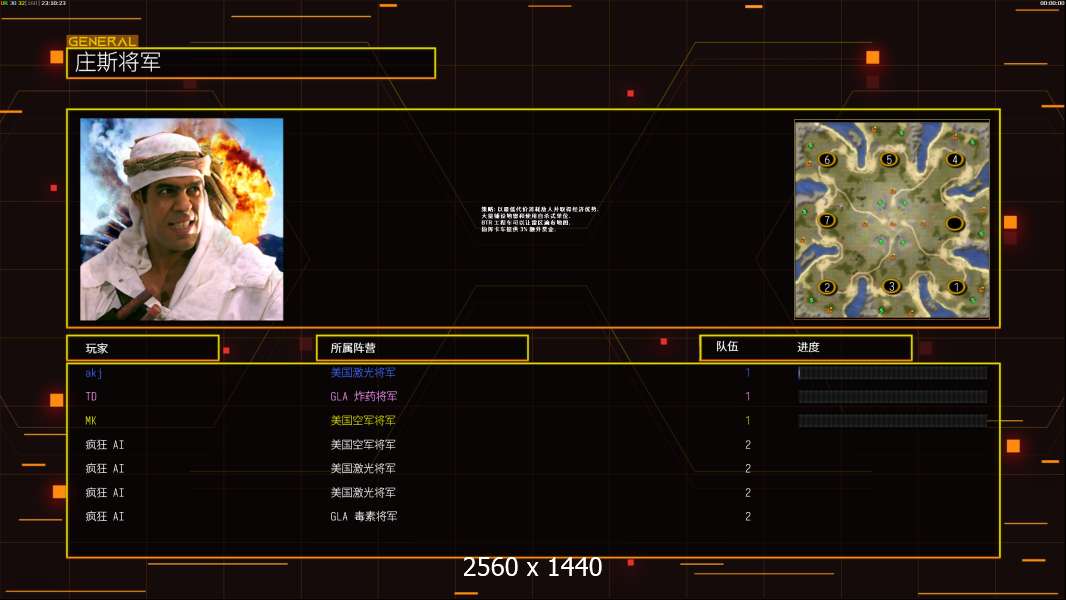
Task: Click player name TD
Action: [x=91, y=396]
